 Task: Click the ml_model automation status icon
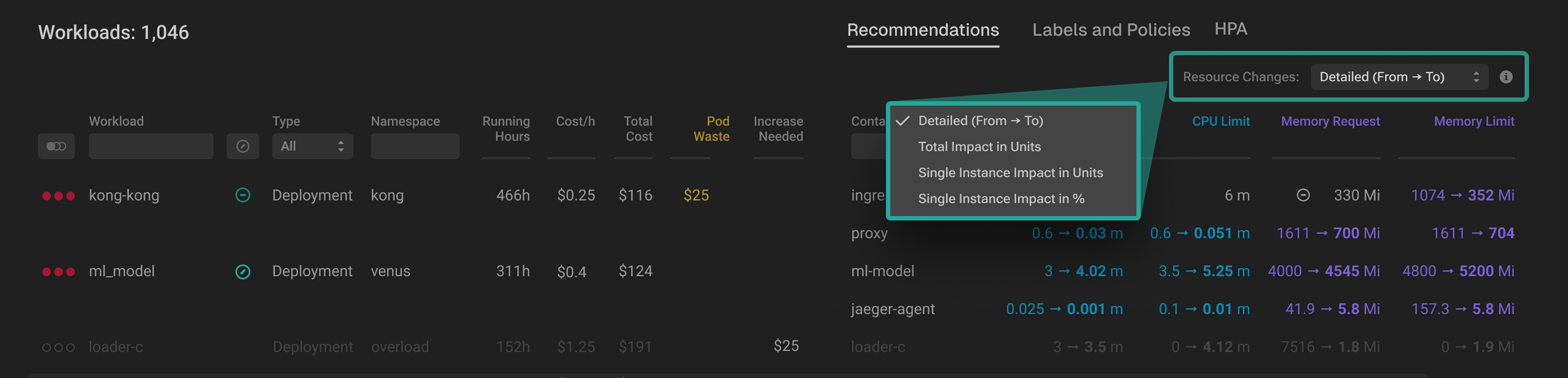(x=242, y=272)
